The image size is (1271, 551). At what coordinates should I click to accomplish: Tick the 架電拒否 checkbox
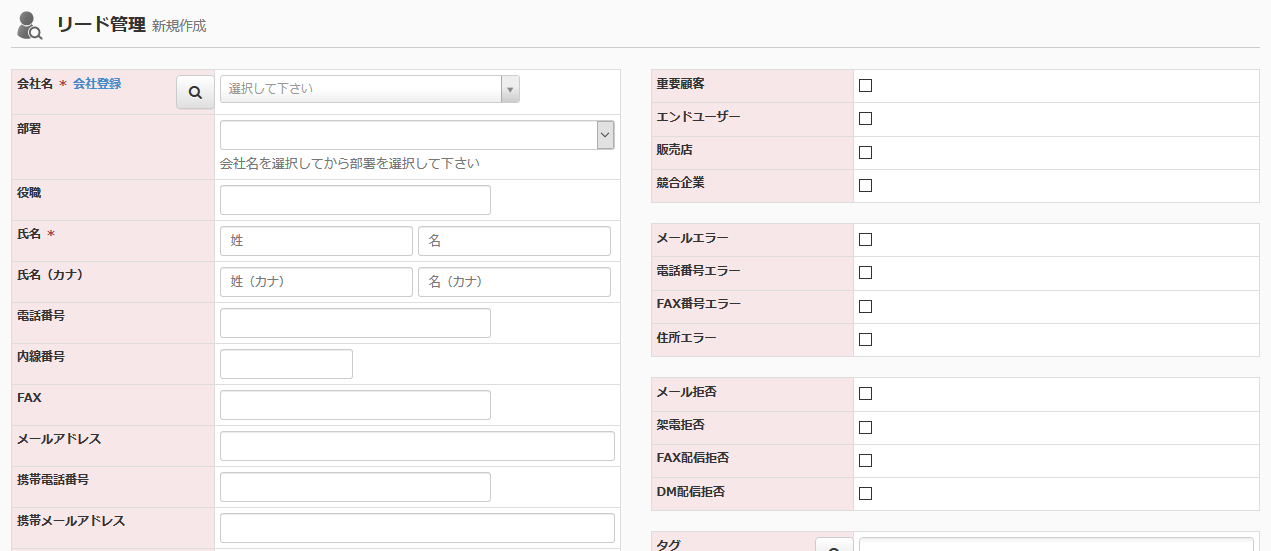(x=866, y=427)
